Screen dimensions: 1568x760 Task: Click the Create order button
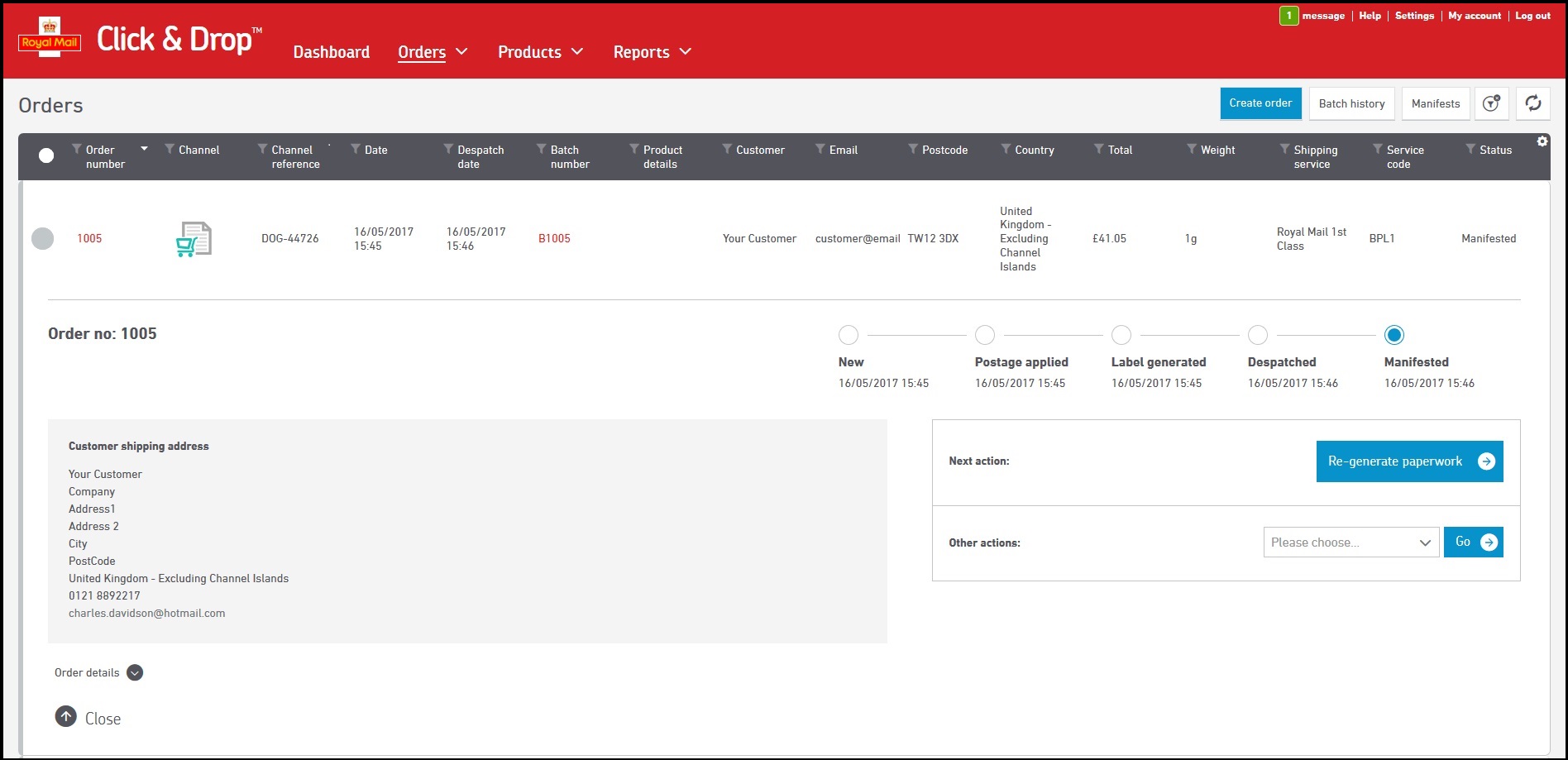(x=1260, y=103)
